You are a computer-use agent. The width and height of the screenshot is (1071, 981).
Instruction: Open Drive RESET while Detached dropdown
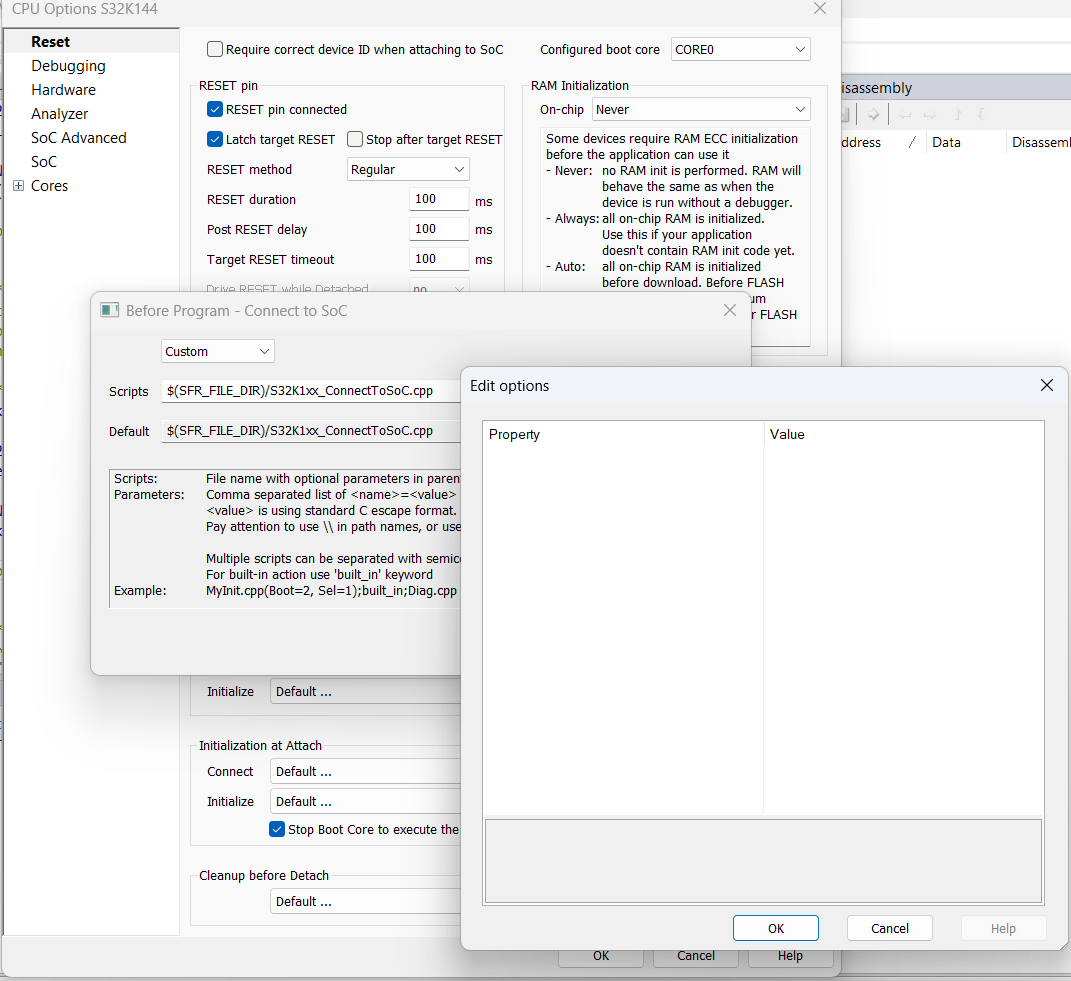tap(439, 286)
